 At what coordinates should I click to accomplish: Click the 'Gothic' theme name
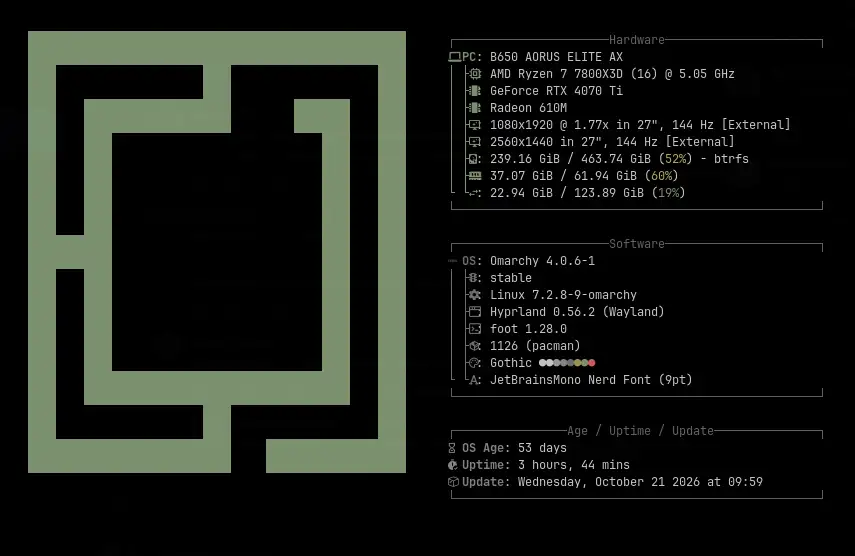click(511, 363)
